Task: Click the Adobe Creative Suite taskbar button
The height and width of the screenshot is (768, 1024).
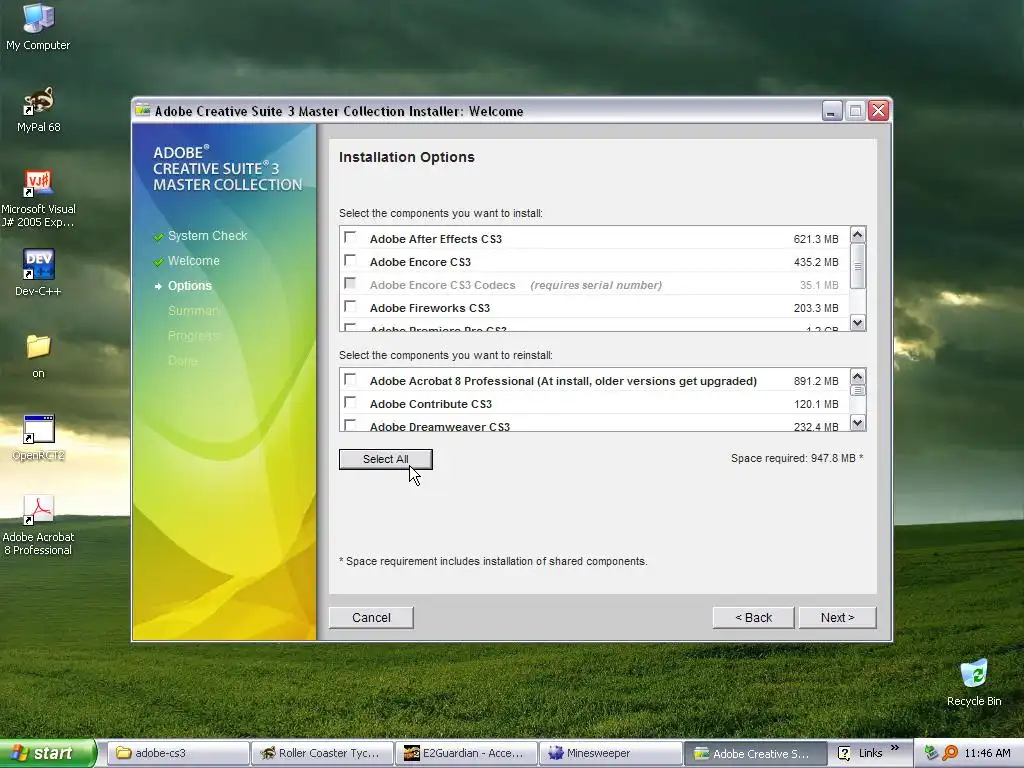Action: point(754,753)
